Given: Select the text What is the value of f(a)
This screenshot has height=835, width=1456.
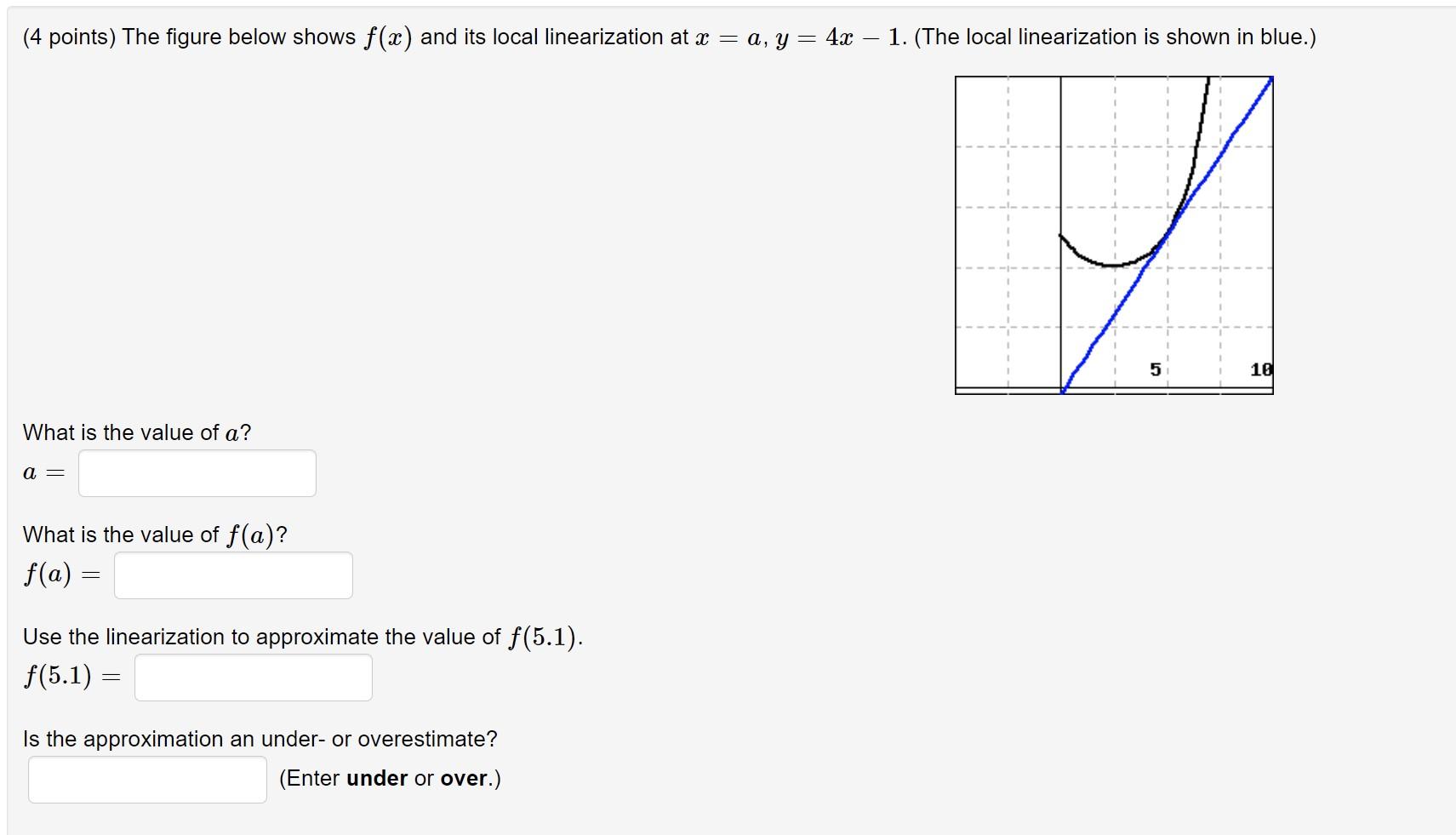Looking at the screenshot, I should (153, 535).
